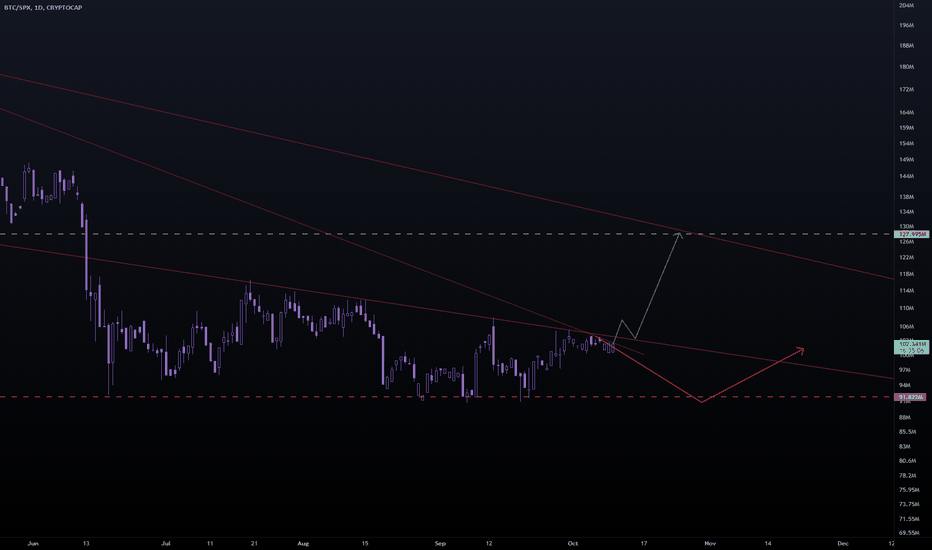Click the 97M price axis label
The image size is (932, 550).
pyautogui.click(x=905, y=370)
